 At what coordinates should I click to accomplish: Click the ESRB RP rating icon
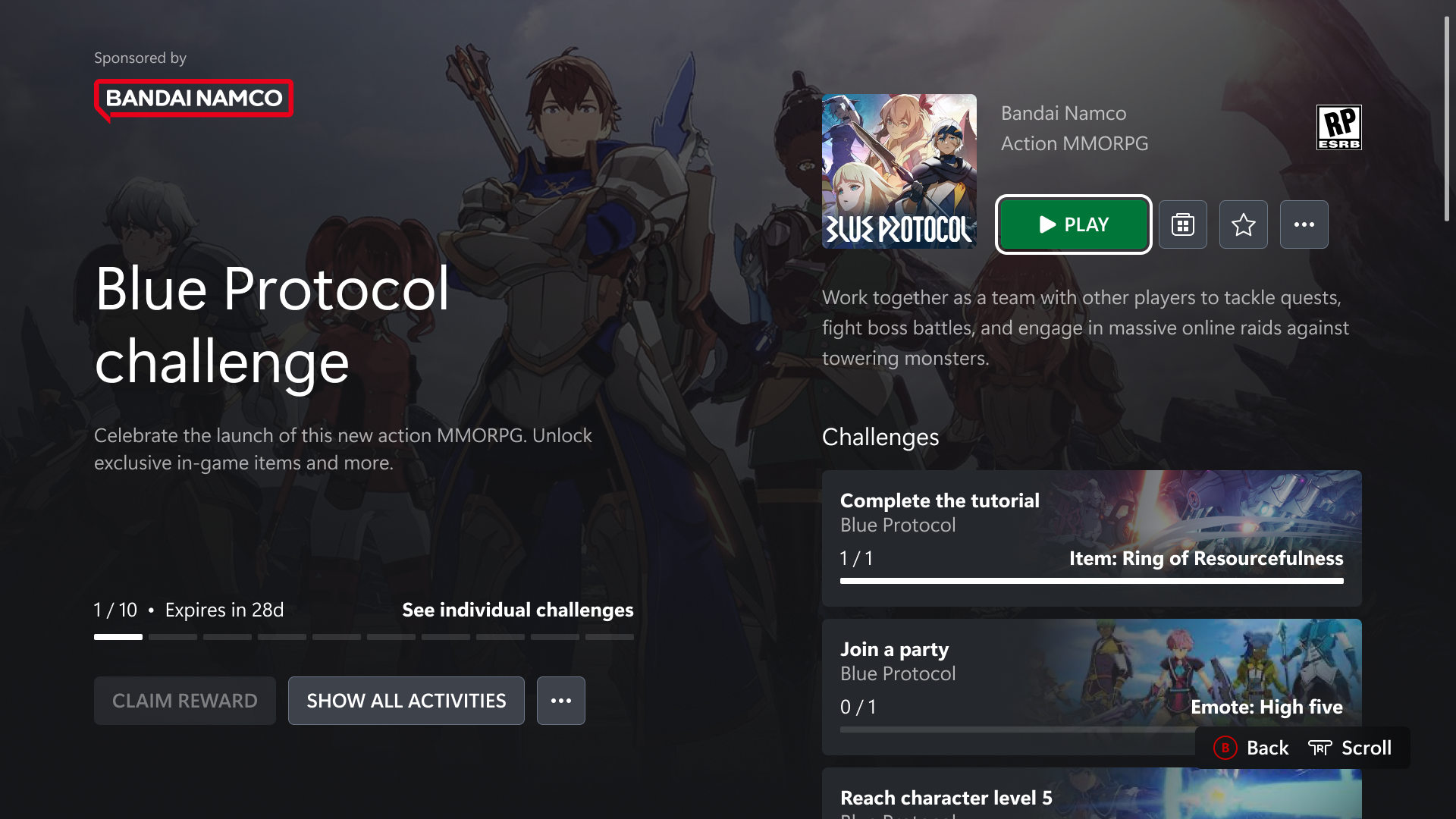pyautogui.click(x=1338, y=127)
